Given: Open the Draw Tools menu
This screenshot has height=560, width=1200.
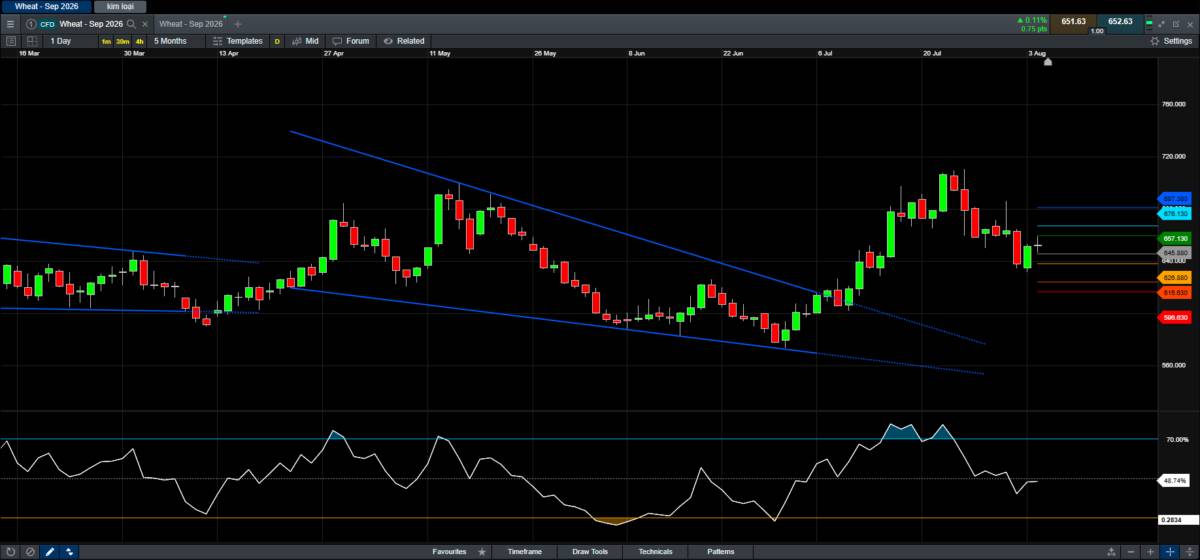Looking at the screenshot, I should coord(590,551).
